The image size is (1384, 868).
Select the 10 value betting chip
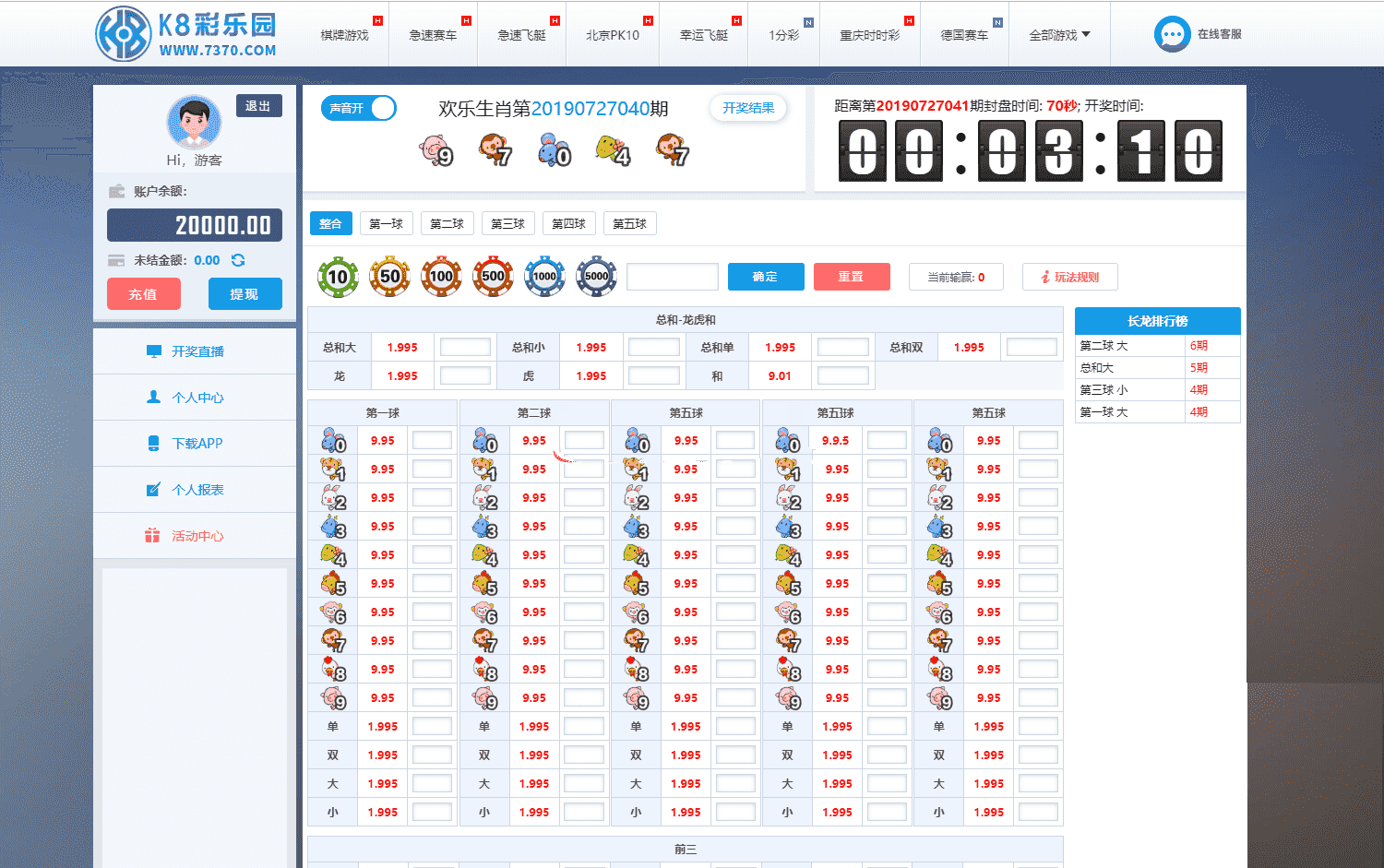tap(338, 277)
